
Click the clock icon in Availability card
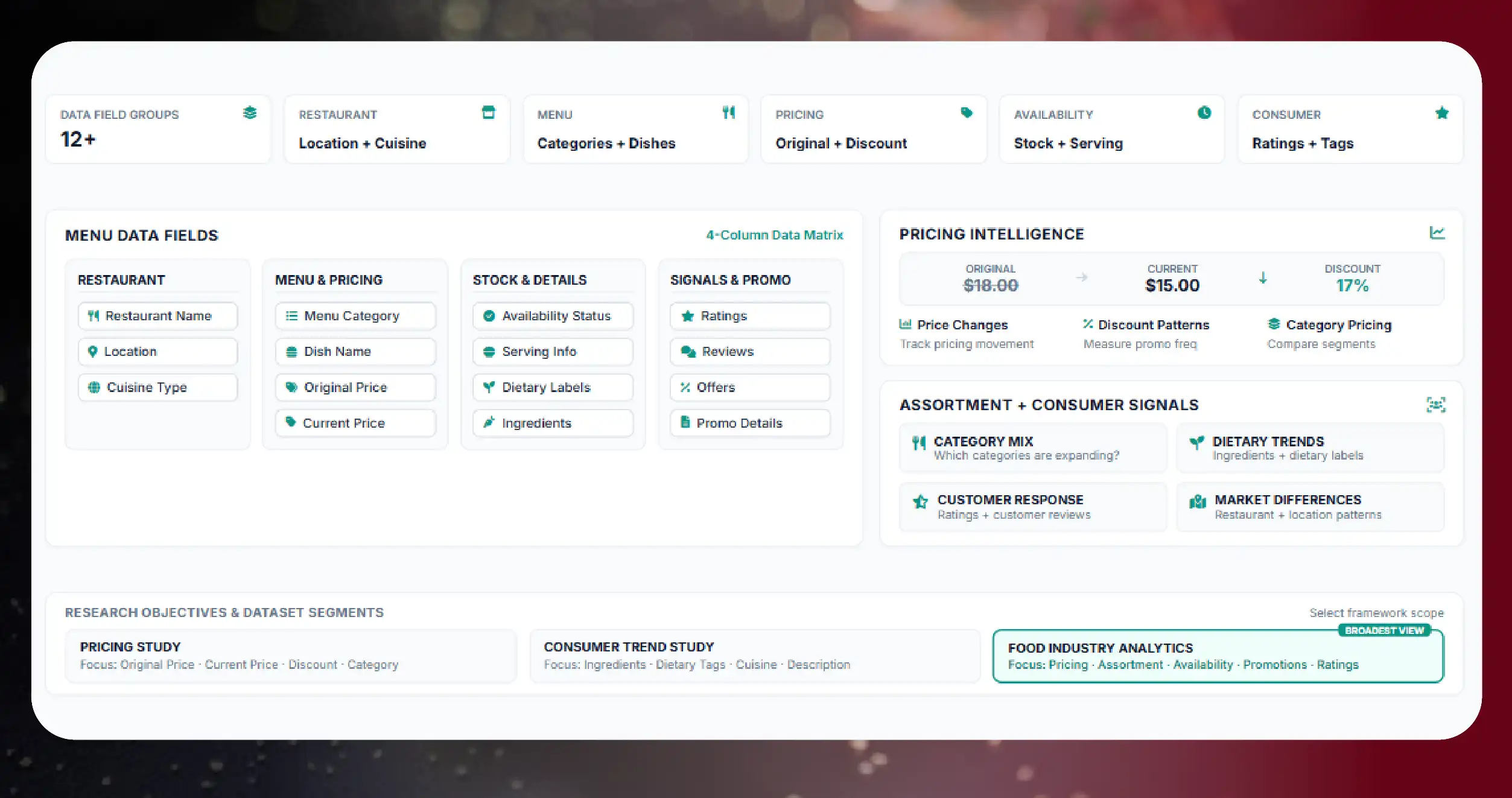point(1204,112)
